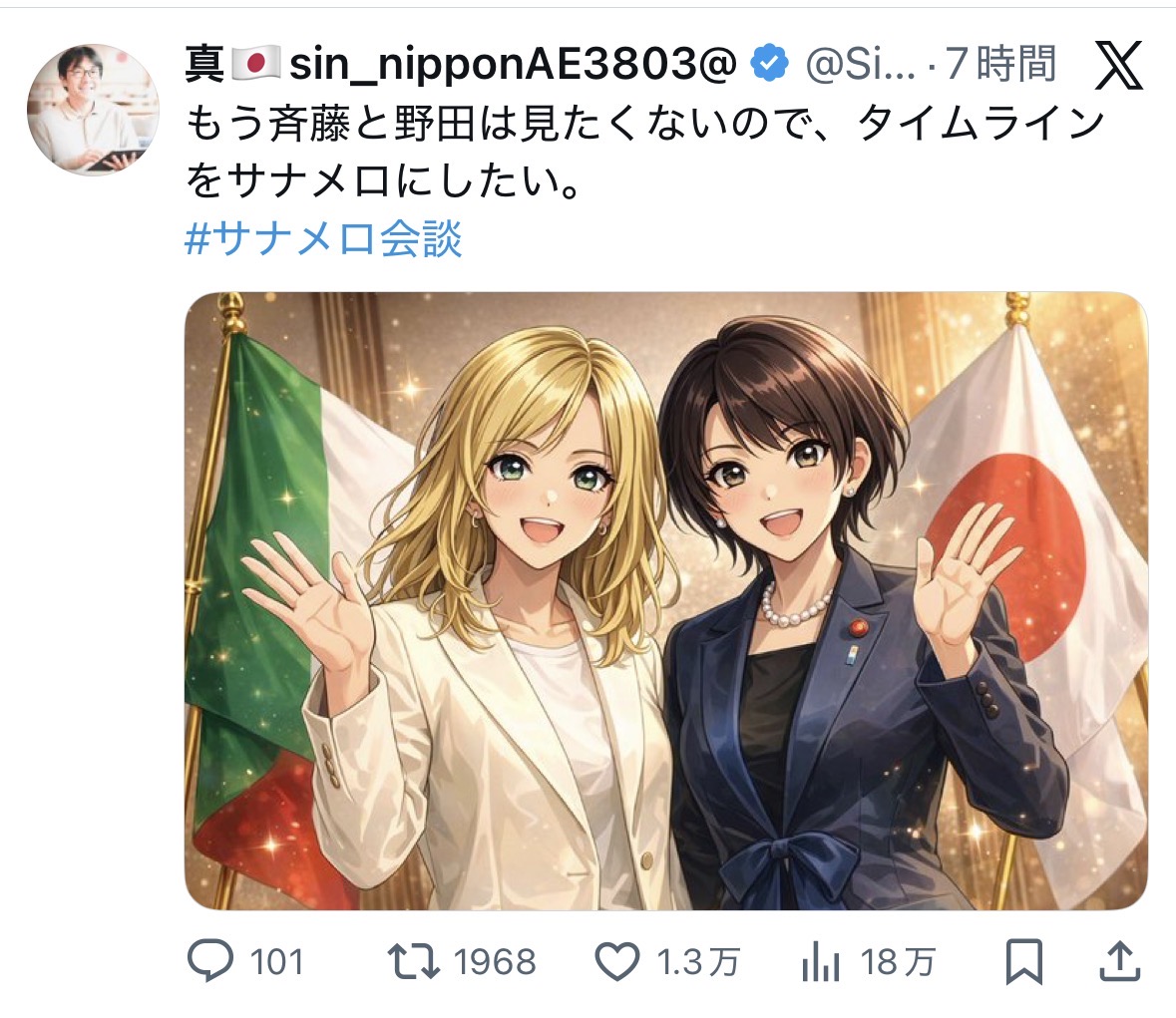
Task: Click the @Si... username handle
Action: [x=860, y=64]
